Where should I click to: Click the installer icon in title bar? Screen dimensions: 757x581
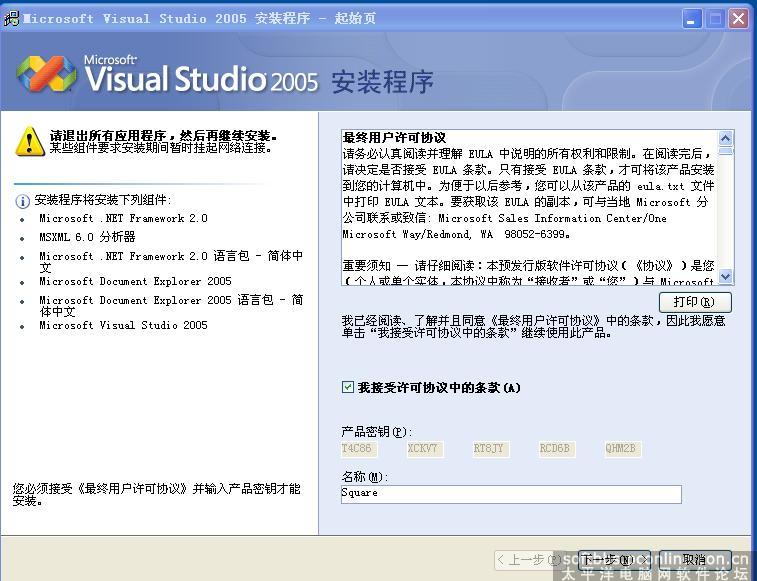coord(11,19)
